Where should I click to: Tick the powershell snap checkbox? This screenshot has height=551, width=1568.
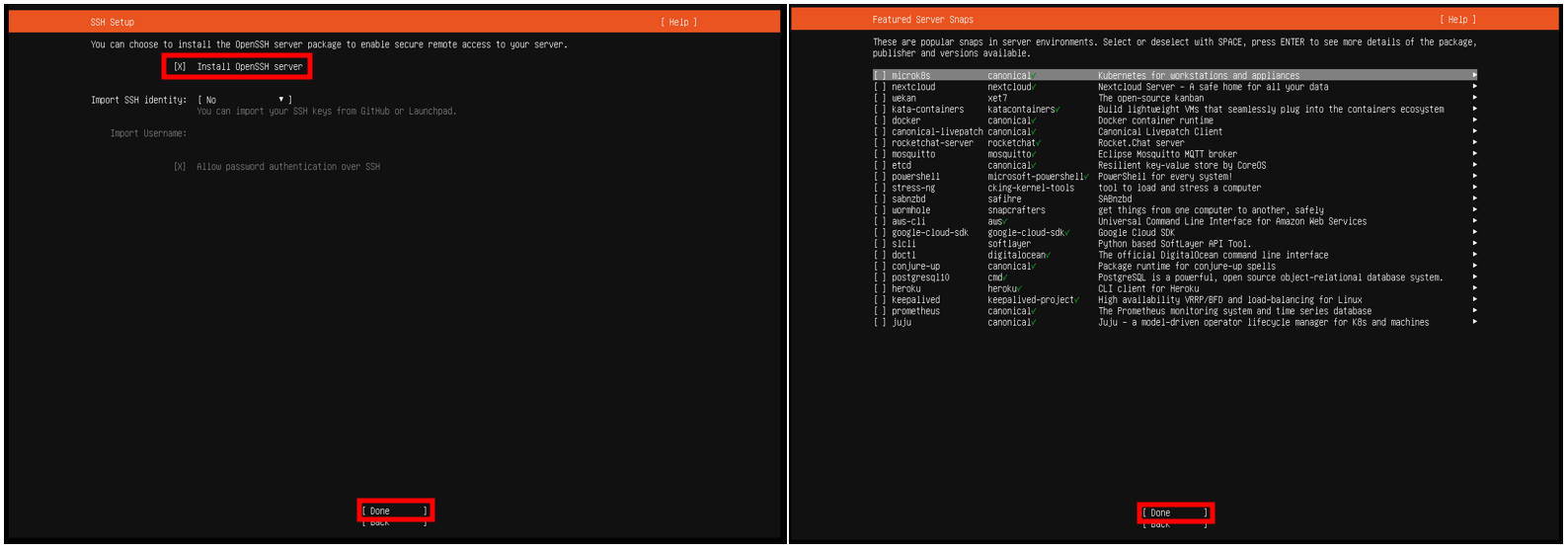879,177
